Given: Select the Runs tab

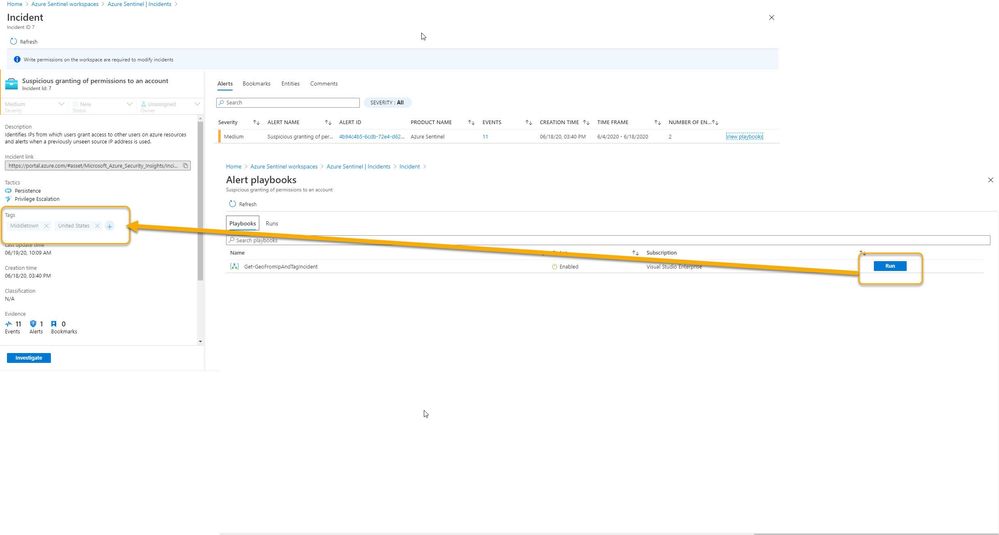Looking at the screenshot, I should 272,224.
